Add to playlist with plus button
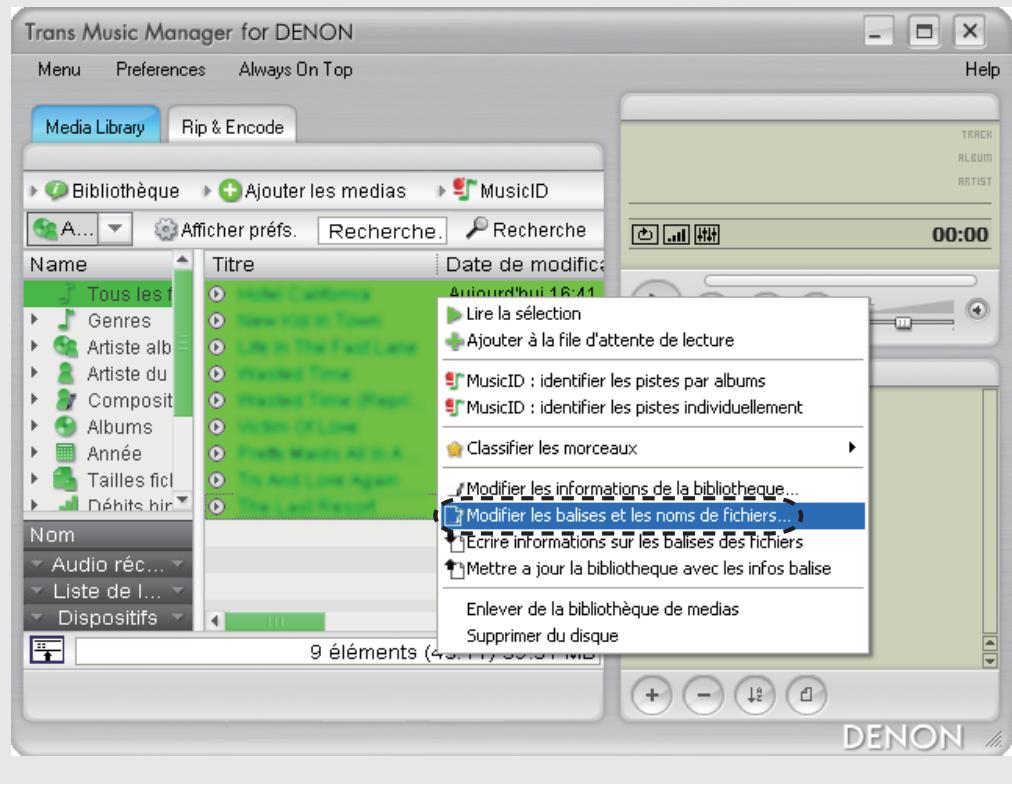Screen dimensions: 1012x790 [652, 695]
